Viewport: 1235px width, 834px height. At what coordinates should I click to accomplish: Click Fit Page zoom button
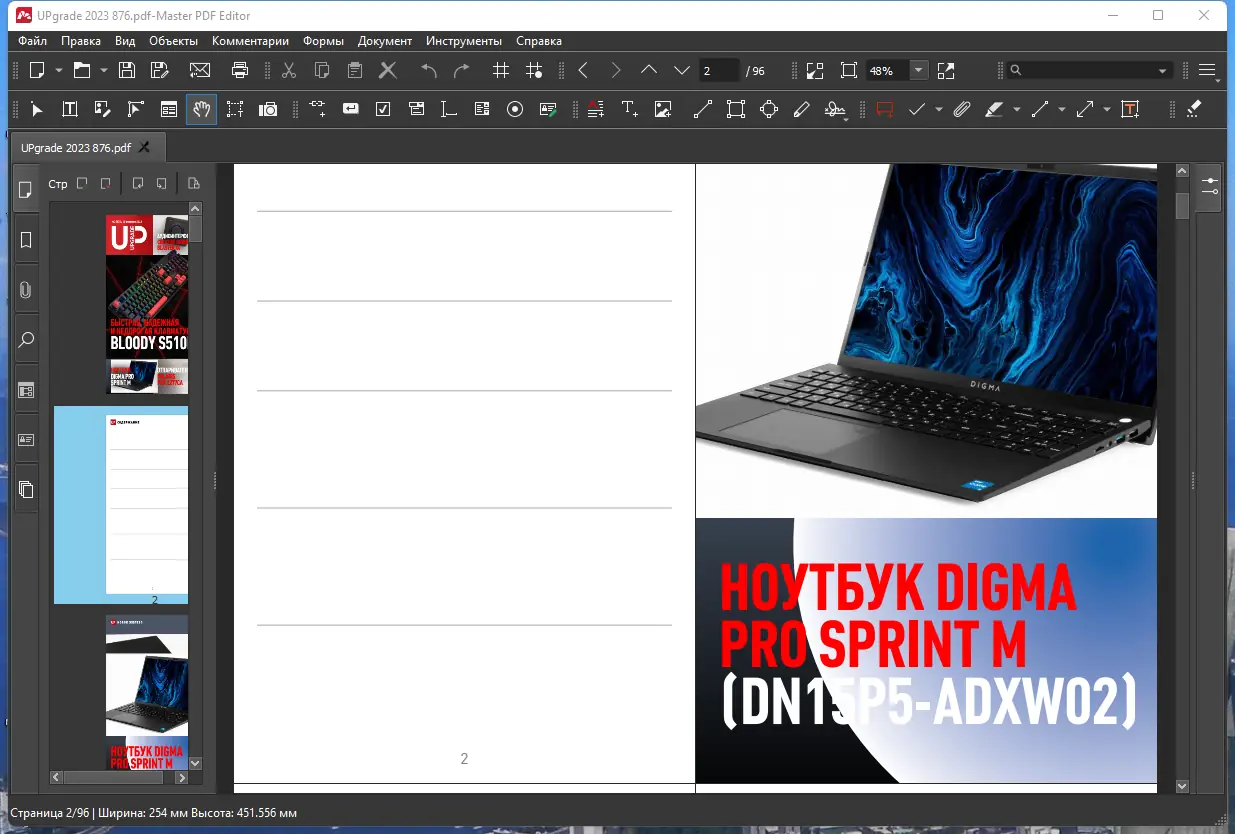[x=849, y=70]
